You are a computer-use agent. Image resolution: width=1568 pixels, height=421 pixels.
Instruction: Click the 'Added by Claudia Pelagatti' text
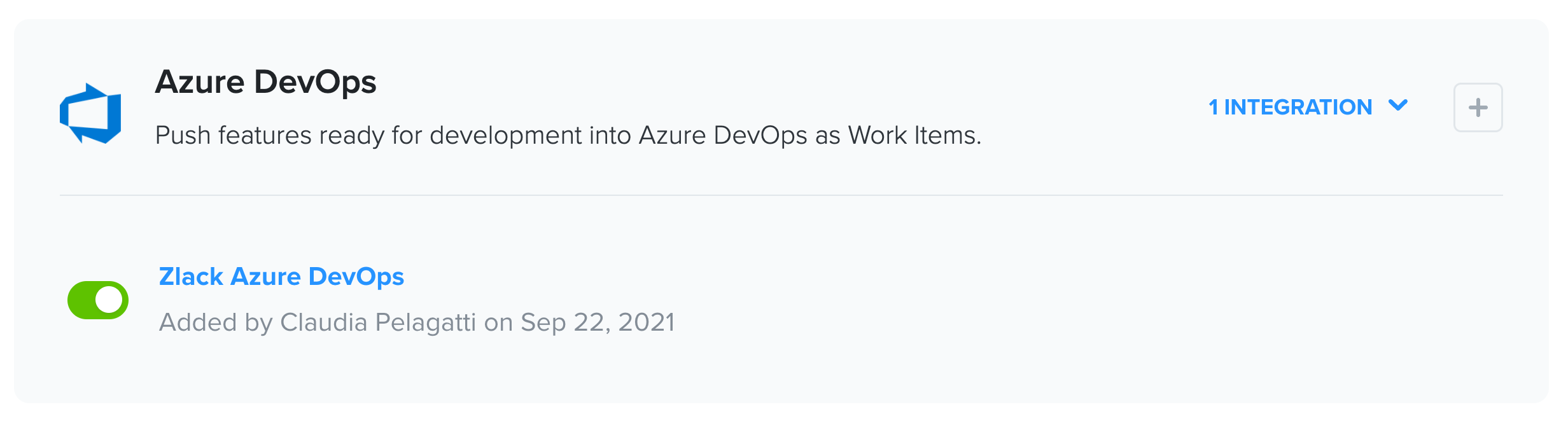318,322
